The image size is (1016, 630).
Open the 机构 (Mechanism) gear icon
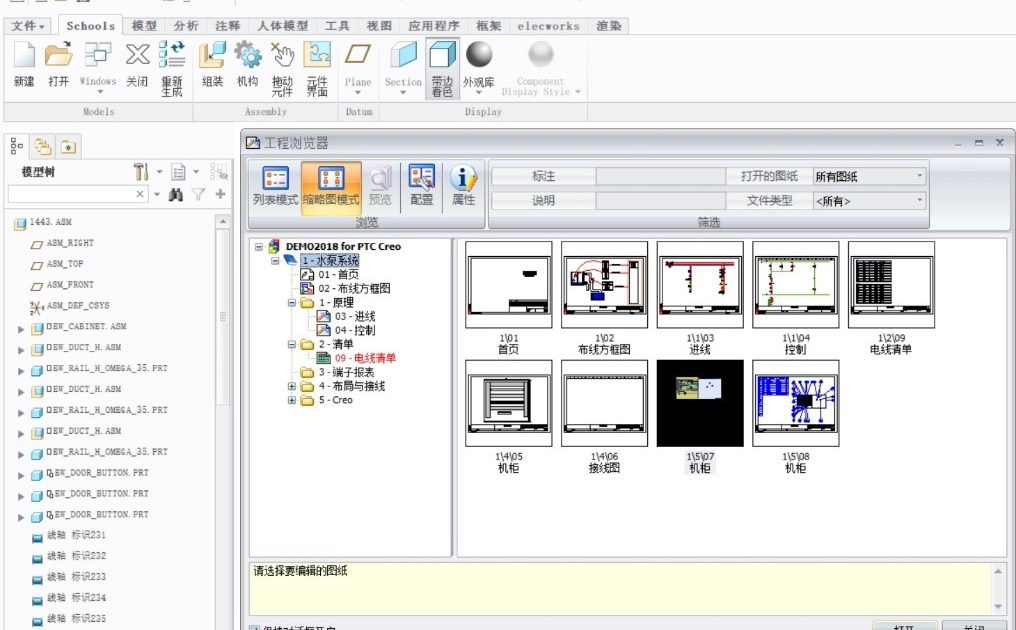click(248, 54)
